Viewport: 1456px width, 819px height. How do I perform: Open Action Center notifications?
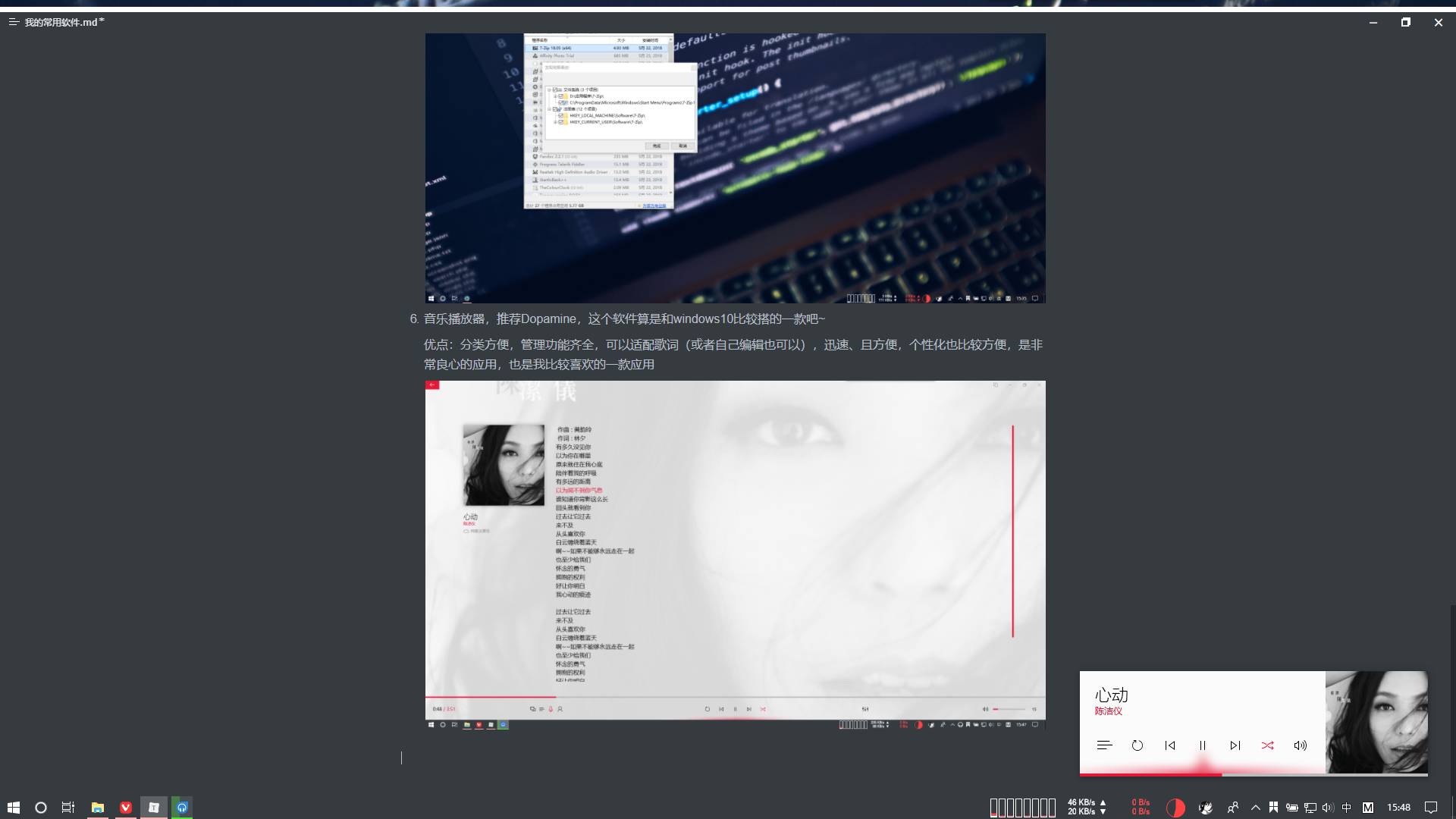pos(1430,808)
